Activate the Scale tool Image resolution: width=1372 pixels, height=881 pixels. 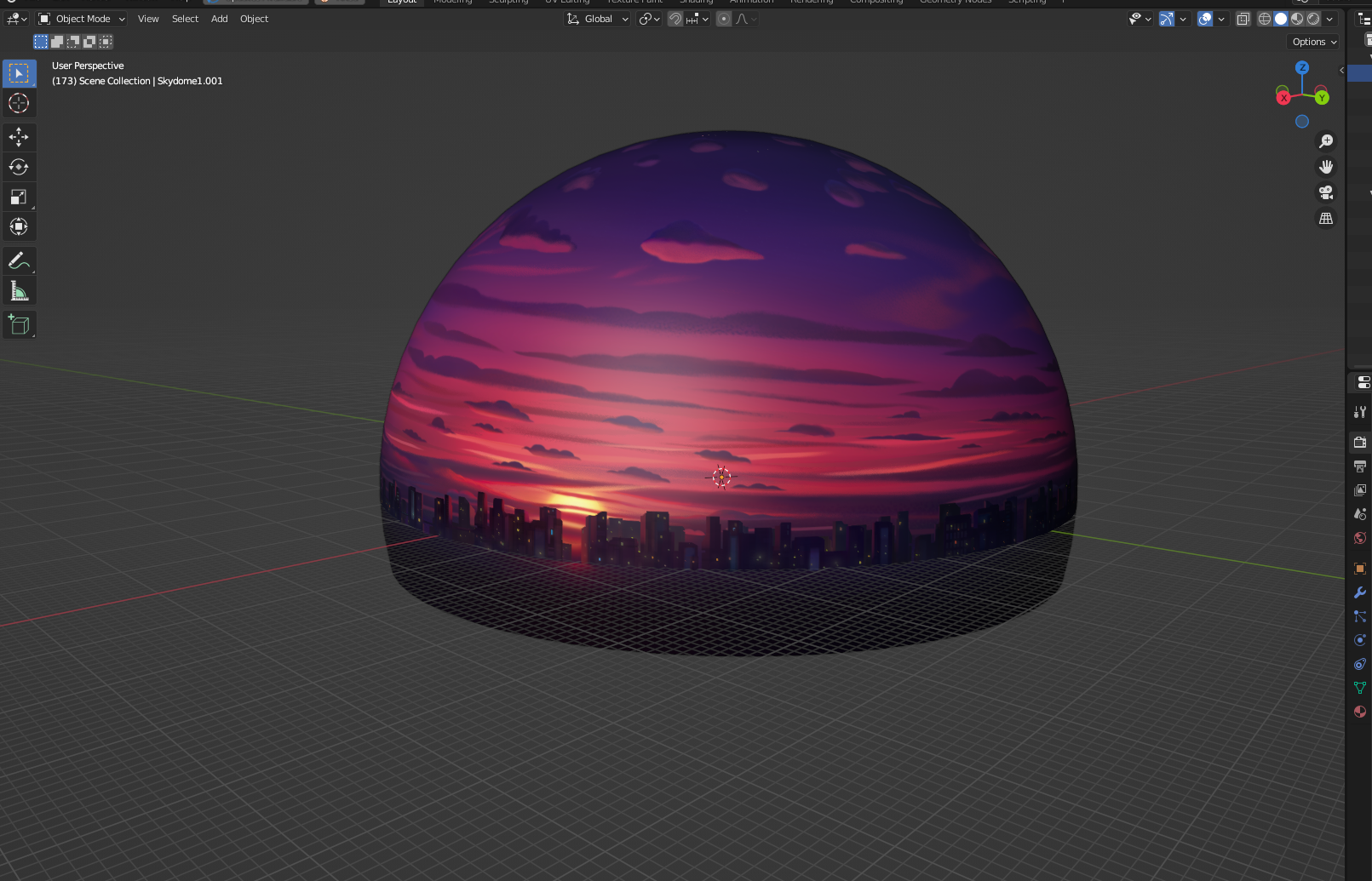19,197
